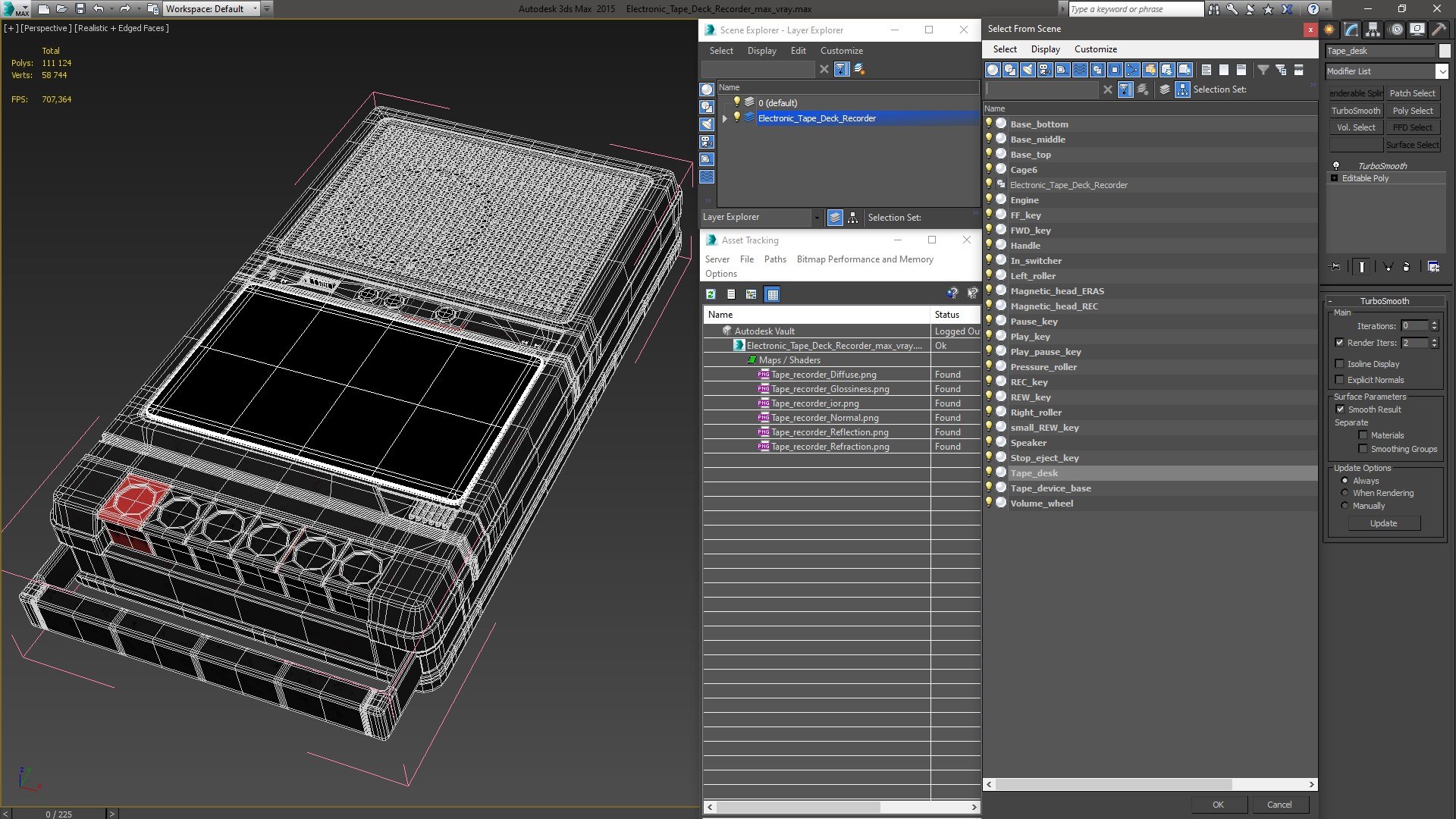This screenshot has height=819, width=1456.
Task: Toggle visibility bulb of Speaker object
Action: click(989, 442)
